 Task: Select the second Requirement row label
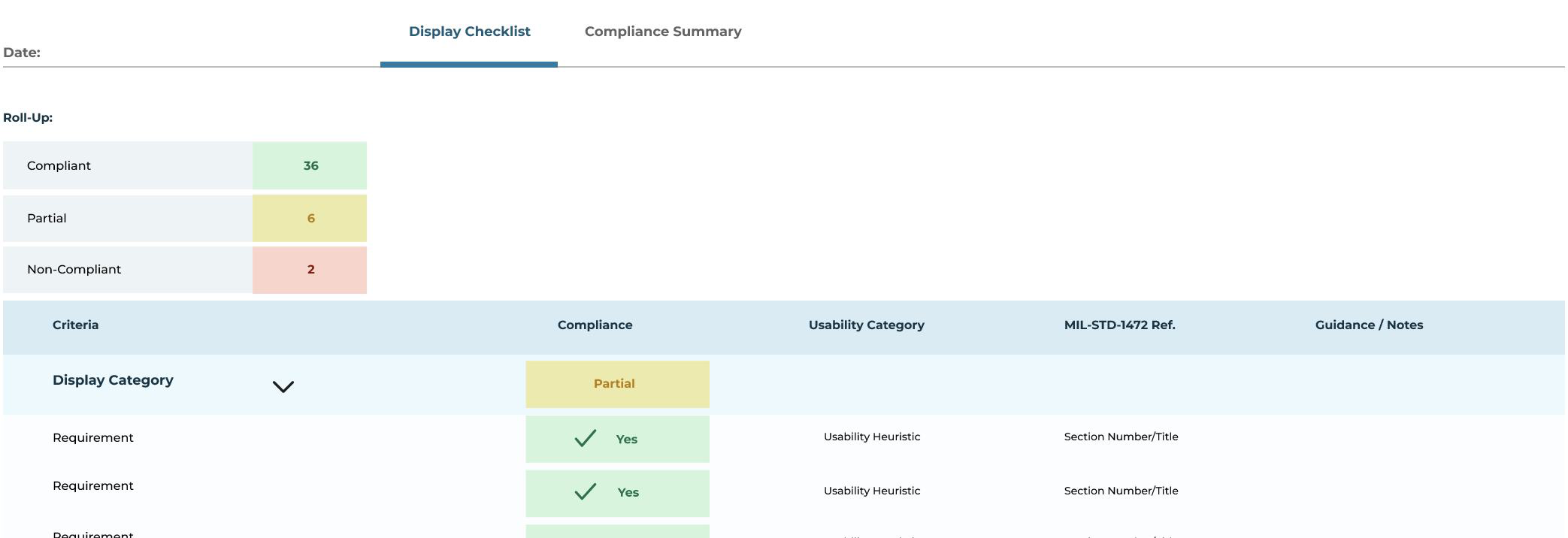coord(93,486)
